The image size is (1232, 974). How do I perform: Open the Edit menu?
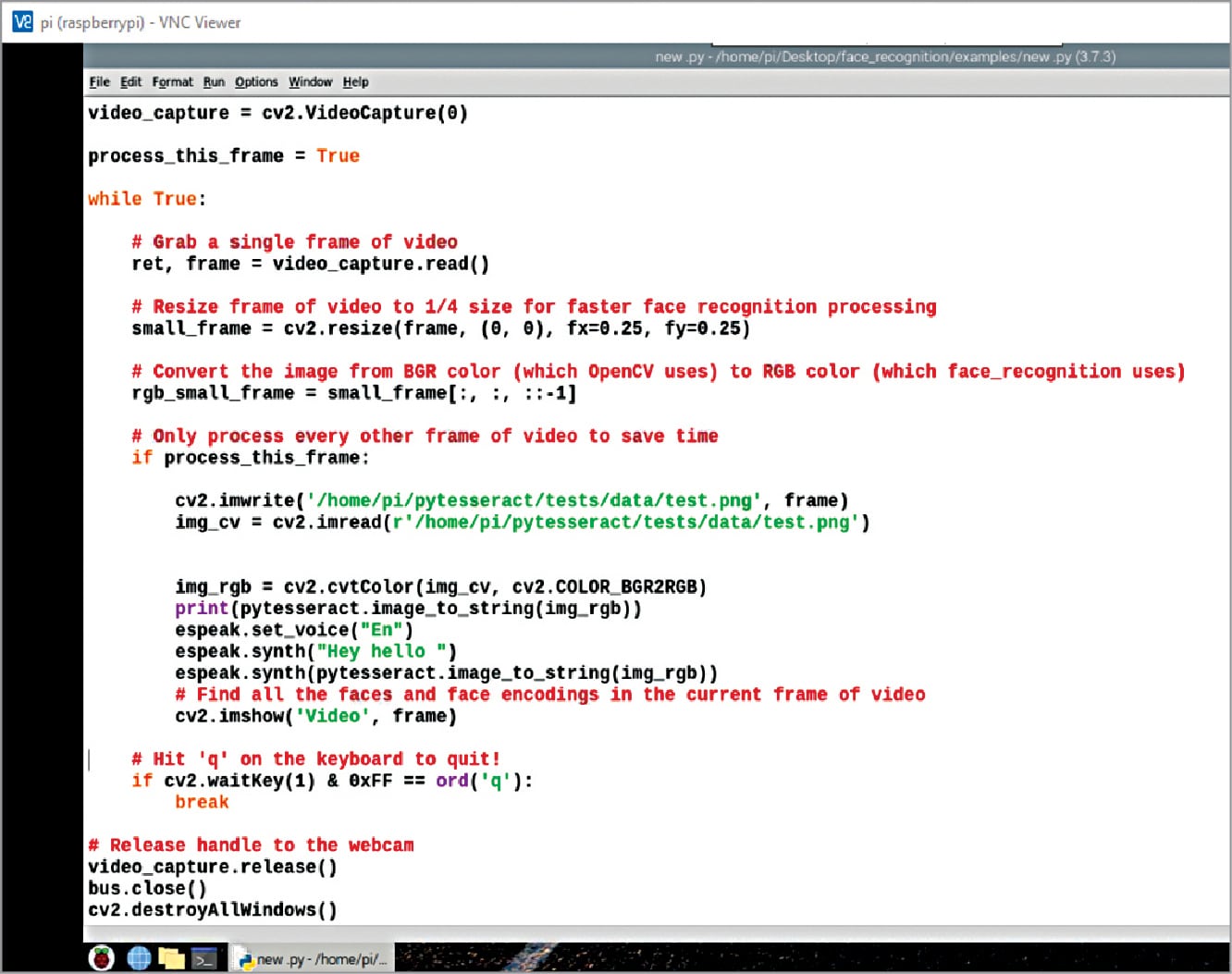131,82
